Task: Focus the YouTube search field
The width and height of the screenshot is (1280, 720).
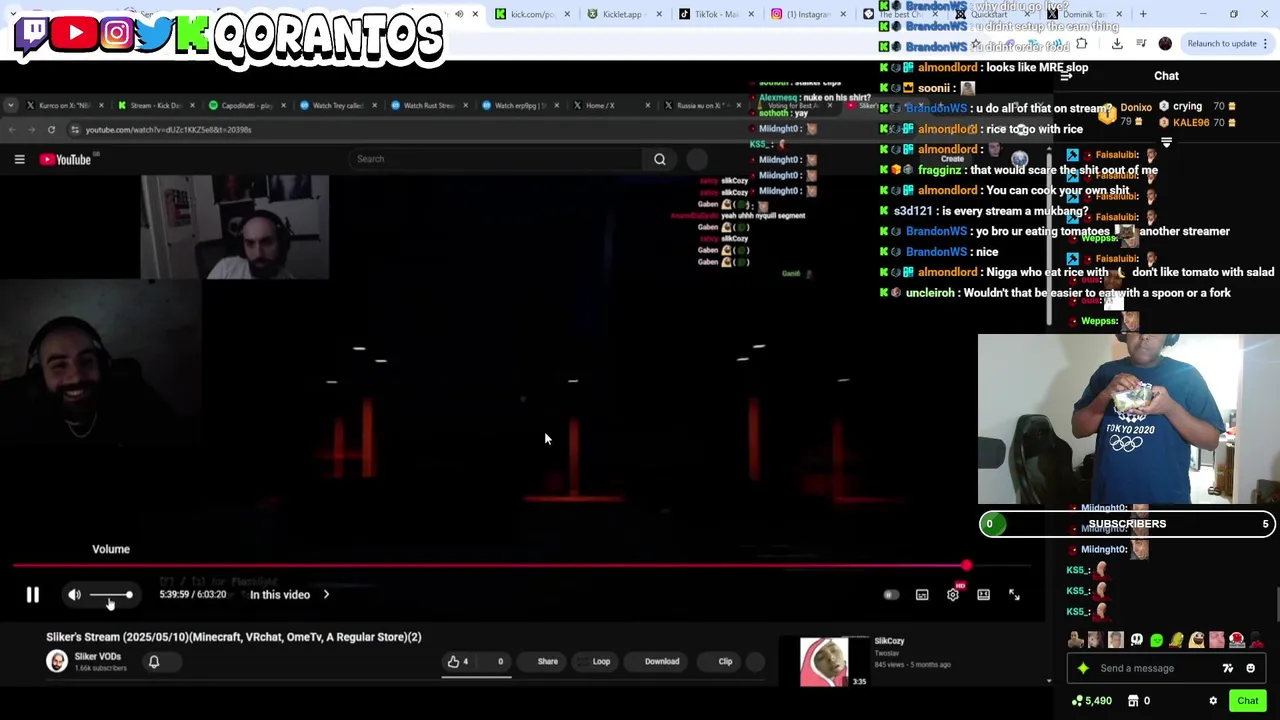Action: coord(495,159)
